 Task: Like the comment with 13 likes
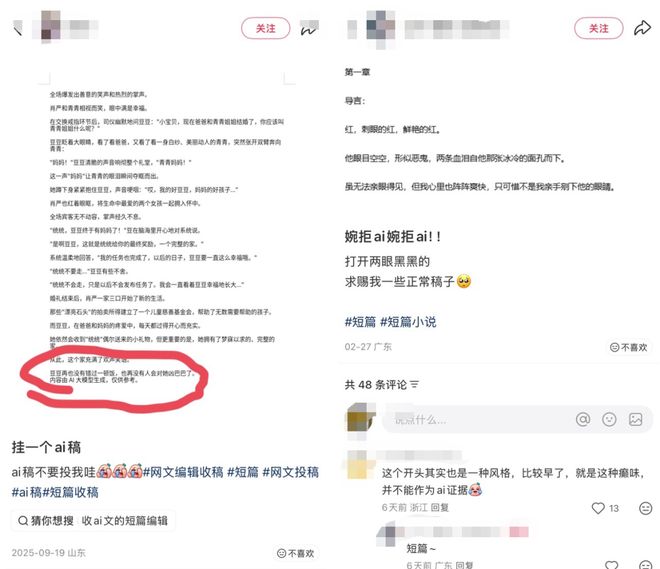598,508
